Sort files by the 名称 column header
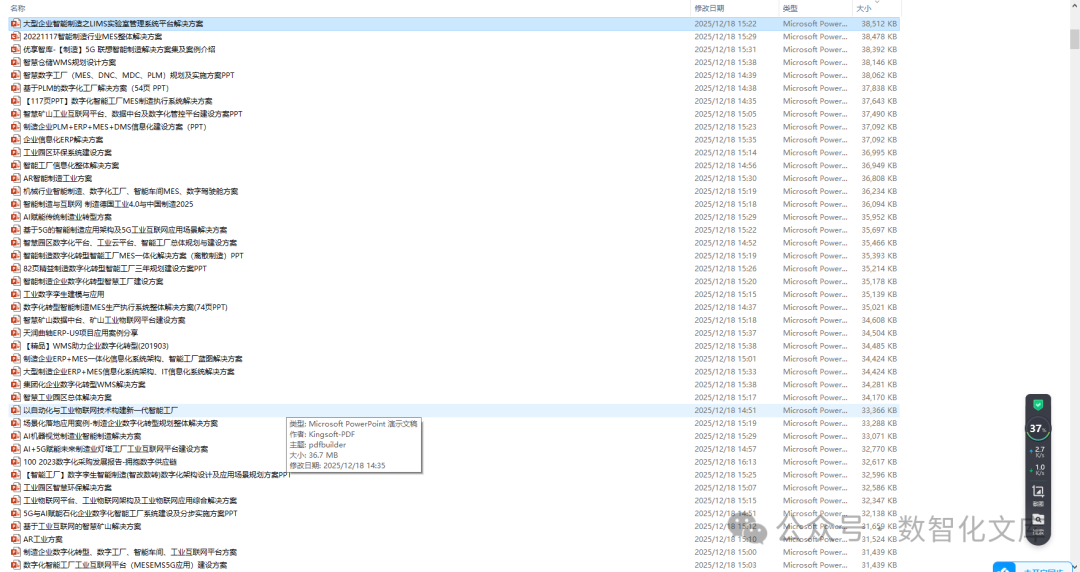The width and height of the screenshot is (1080, 572). pyautogui.click(x=18, y=8)
